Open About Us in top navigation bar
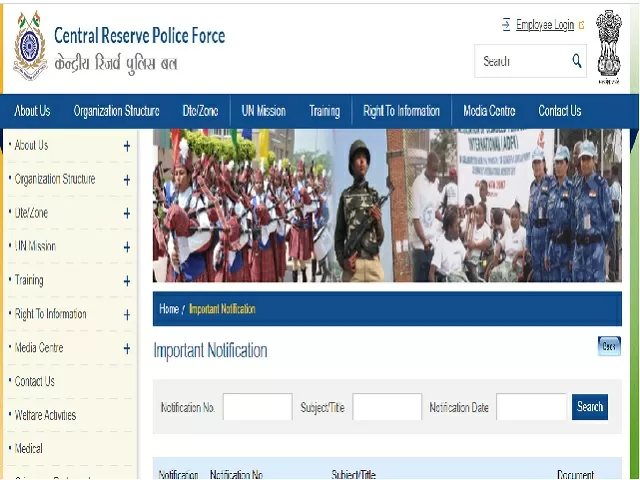 click(32, 111)
